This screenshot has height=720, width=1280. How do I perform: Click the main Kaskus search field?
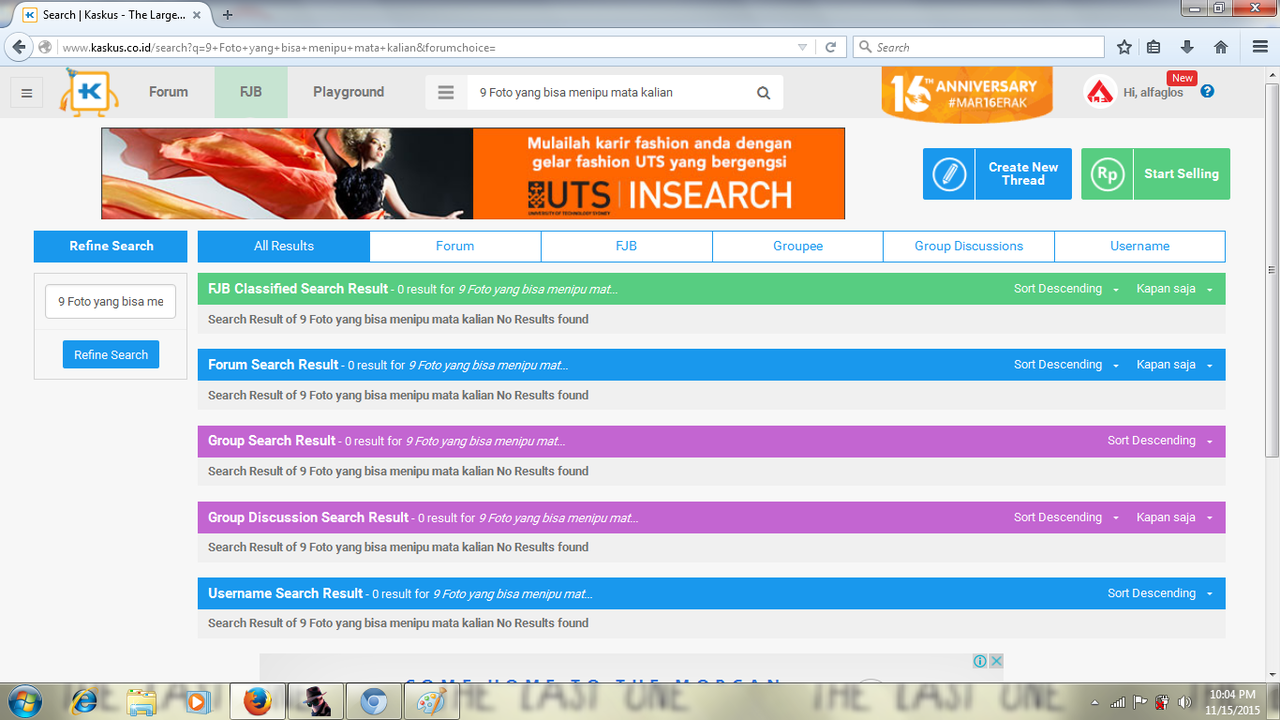610,92
